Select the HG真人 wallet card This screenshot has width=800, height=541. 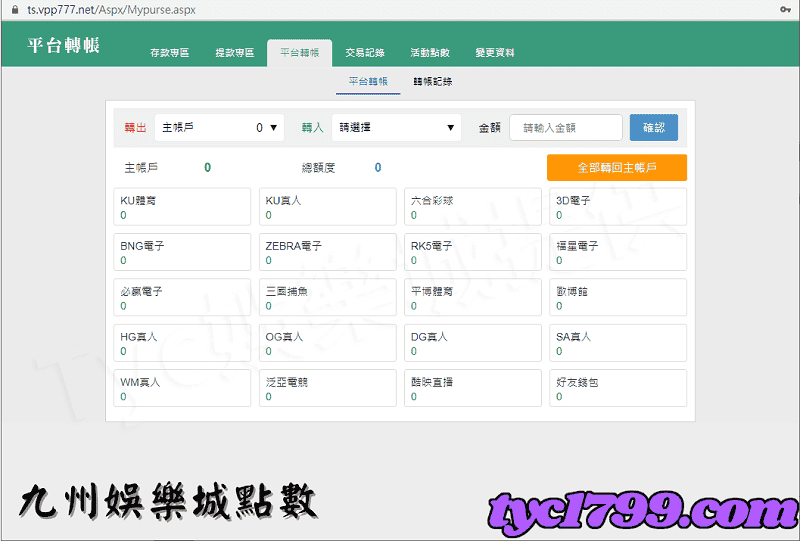[182, 343]
